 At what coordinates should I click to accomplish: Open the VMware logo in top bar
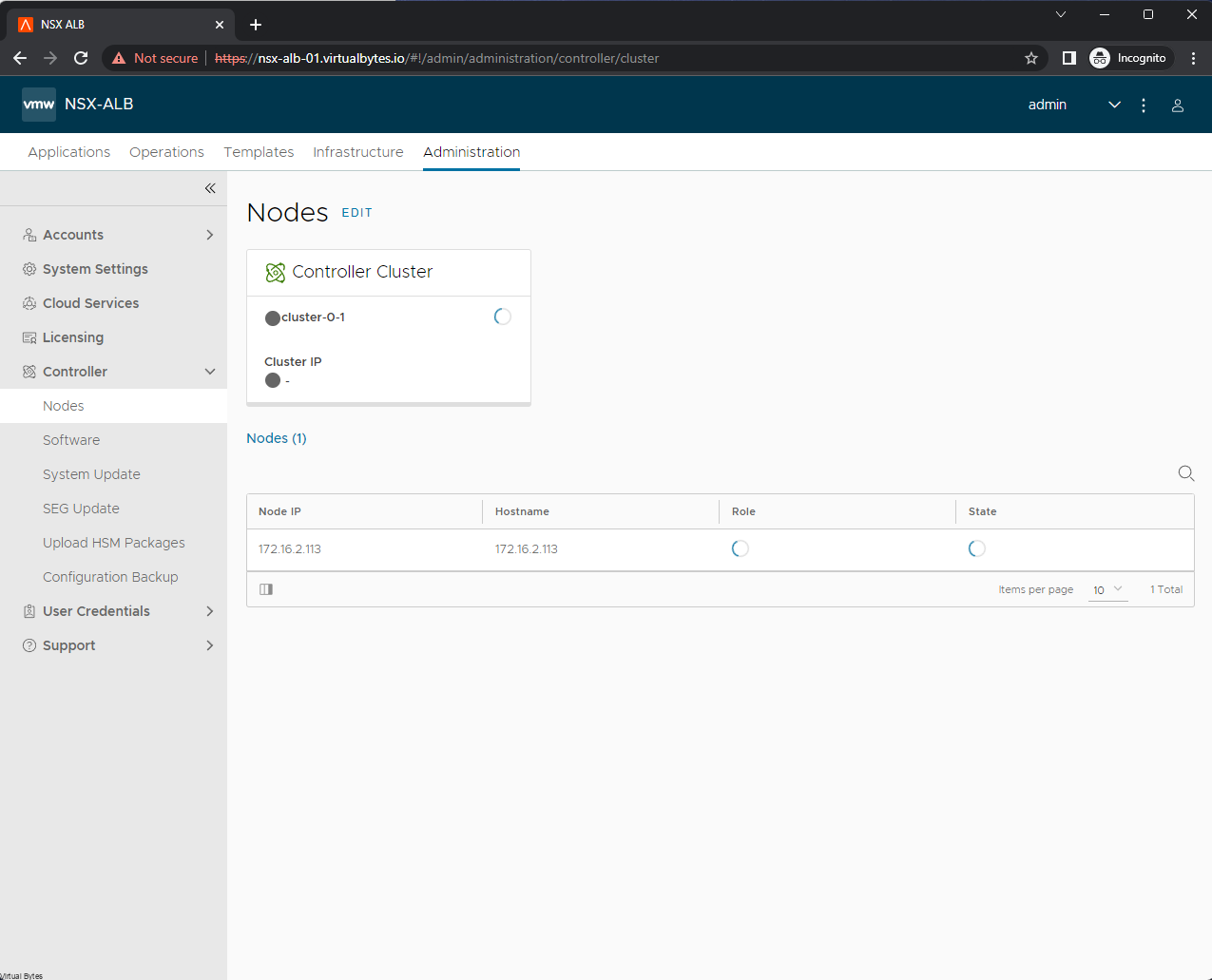[38, 104]
